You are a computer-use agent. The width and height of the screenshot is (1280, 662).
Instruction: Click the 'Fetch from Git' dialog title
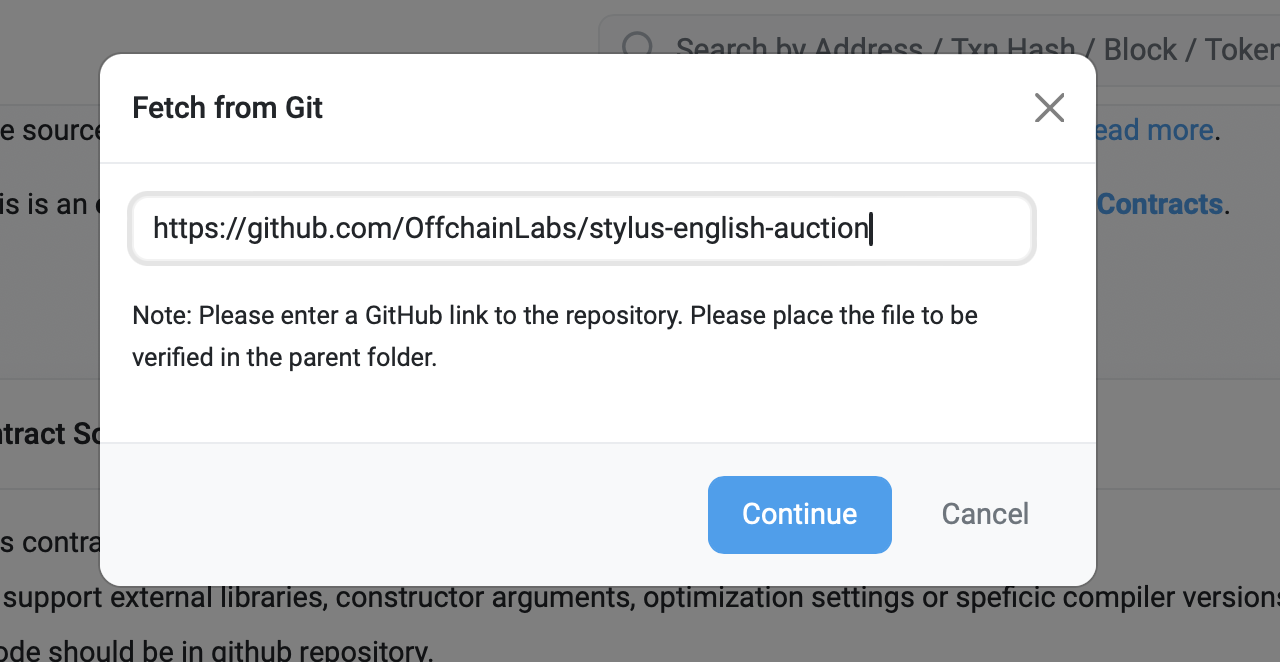click(227, 108)
